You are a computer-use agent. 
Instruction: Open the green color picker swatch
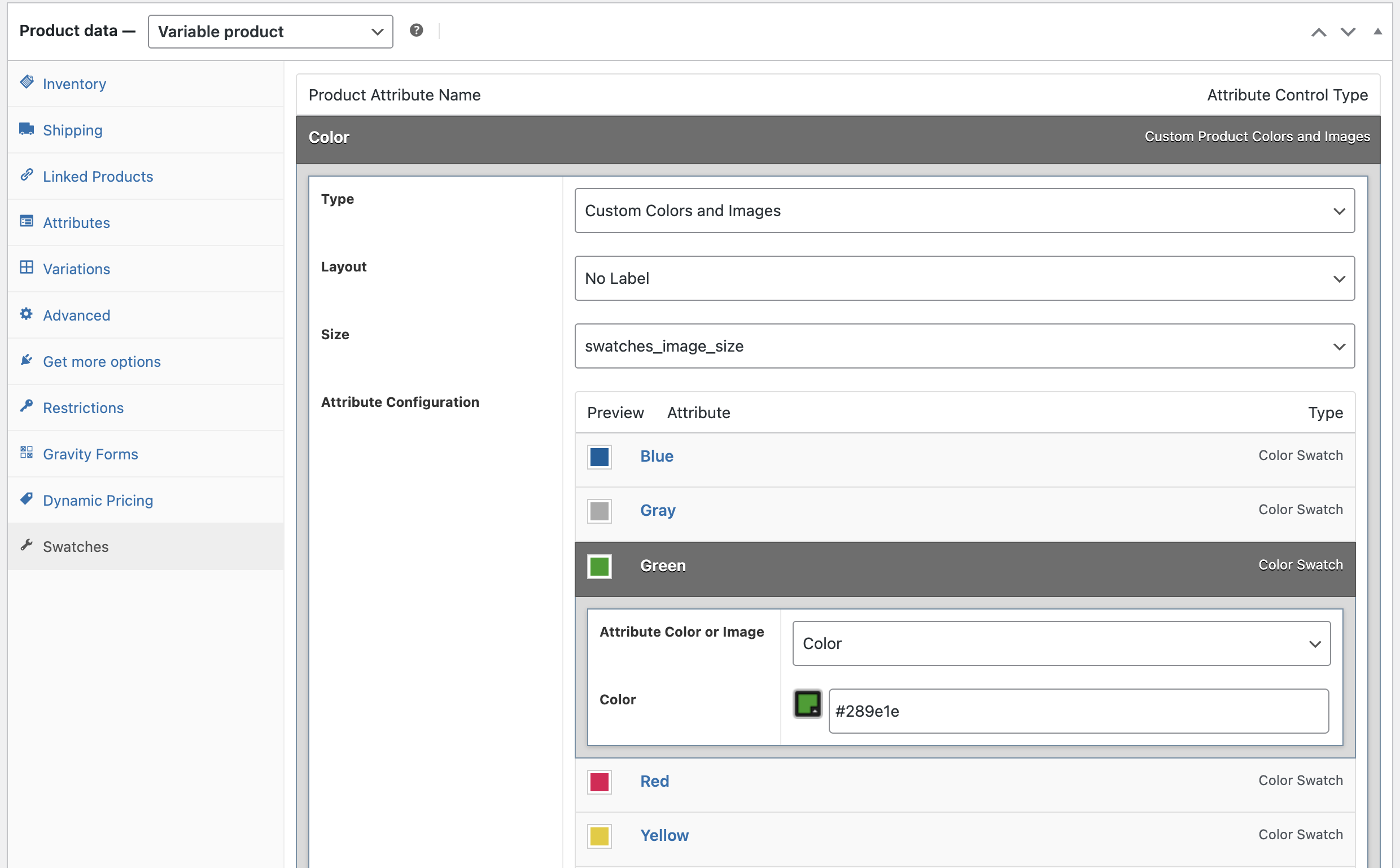pos(807,704)
